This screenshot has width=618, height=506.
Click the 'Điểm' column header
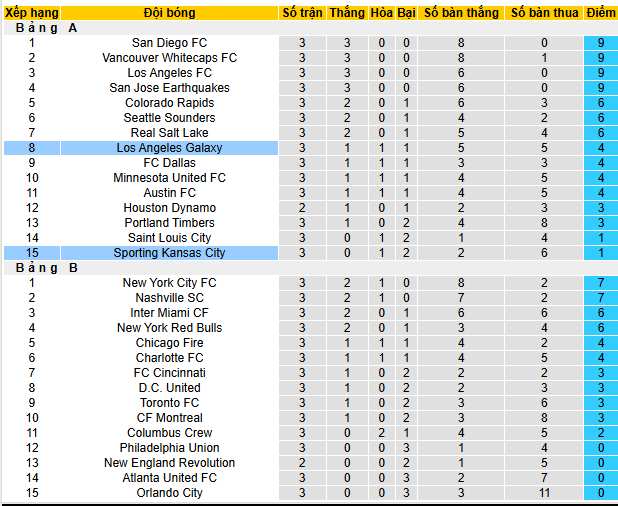(600, 13)
